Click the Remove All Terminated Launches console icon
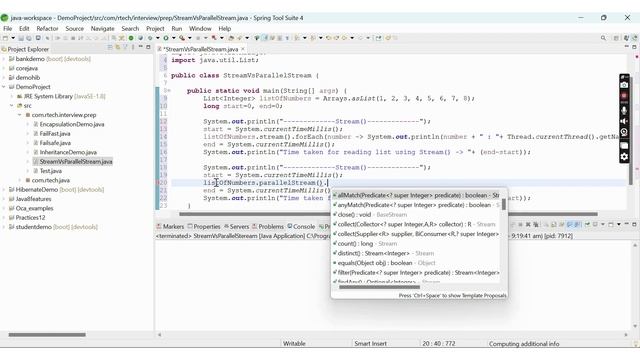The image size is (640, 360). point(536,224)
